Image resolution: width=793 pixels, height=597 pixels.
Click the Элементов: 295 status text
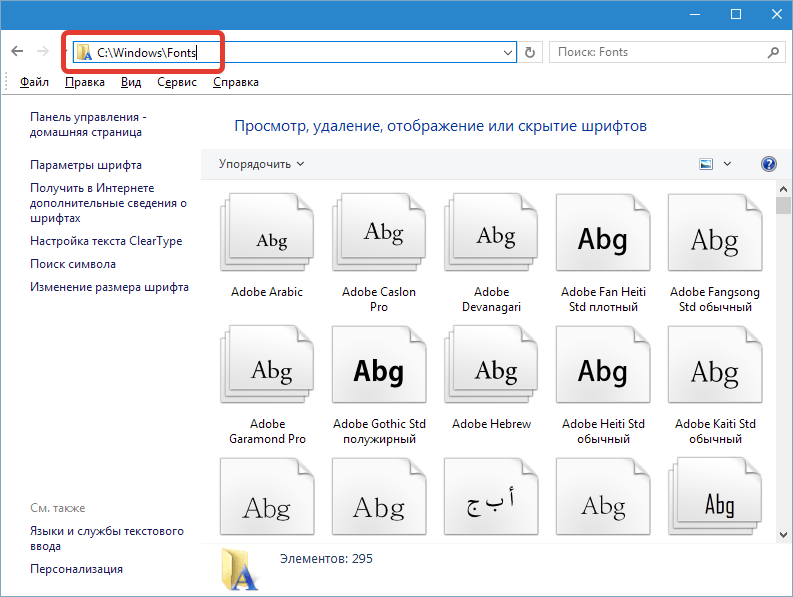(326, 559)
